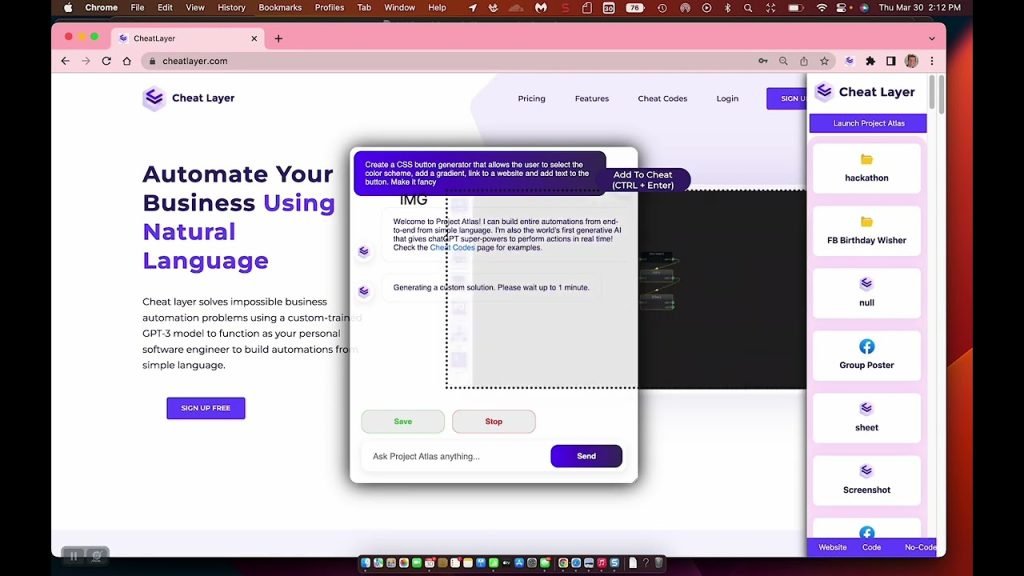Open Spotlight search in menu bar
This screenshot has height=576, width=1024.
(x=748, y=8)
